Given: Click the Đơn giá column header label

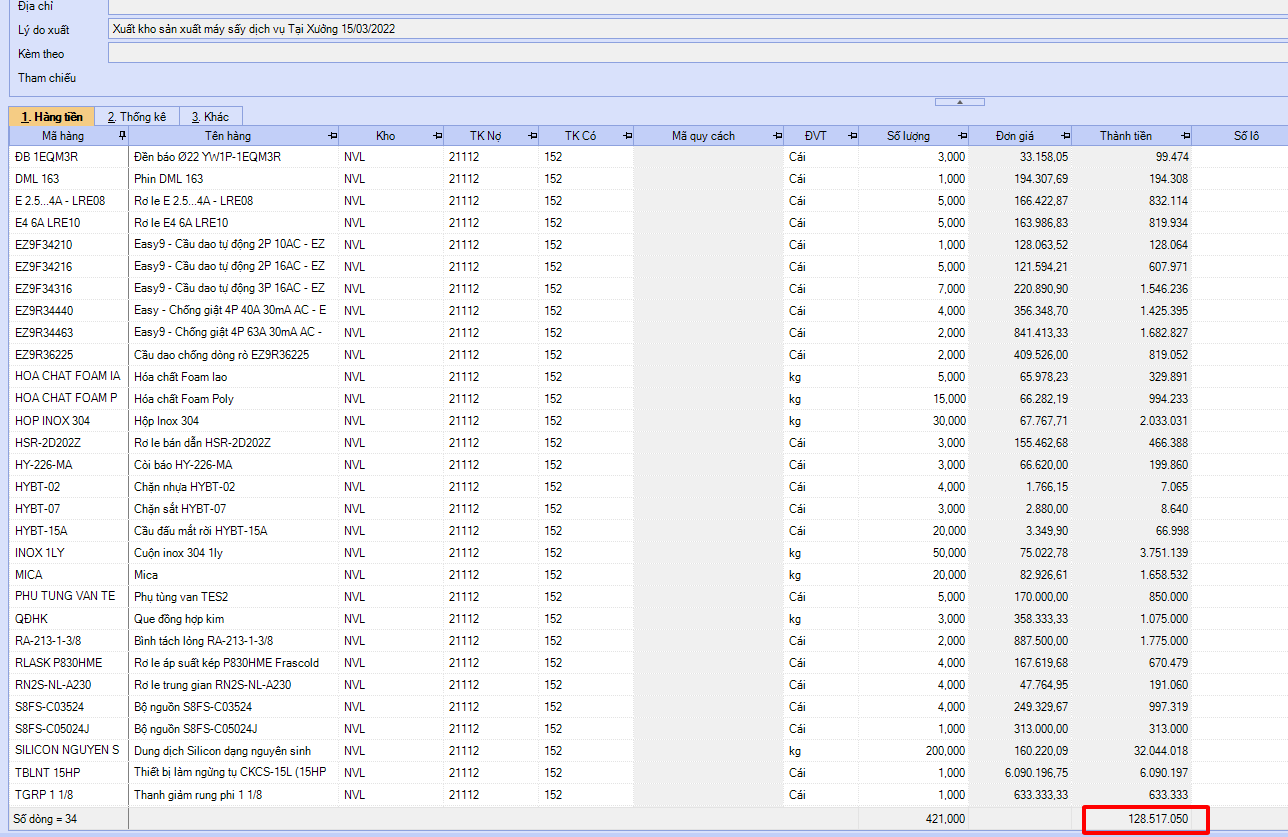Looking at the screenshot, I should click(1015, 136).
